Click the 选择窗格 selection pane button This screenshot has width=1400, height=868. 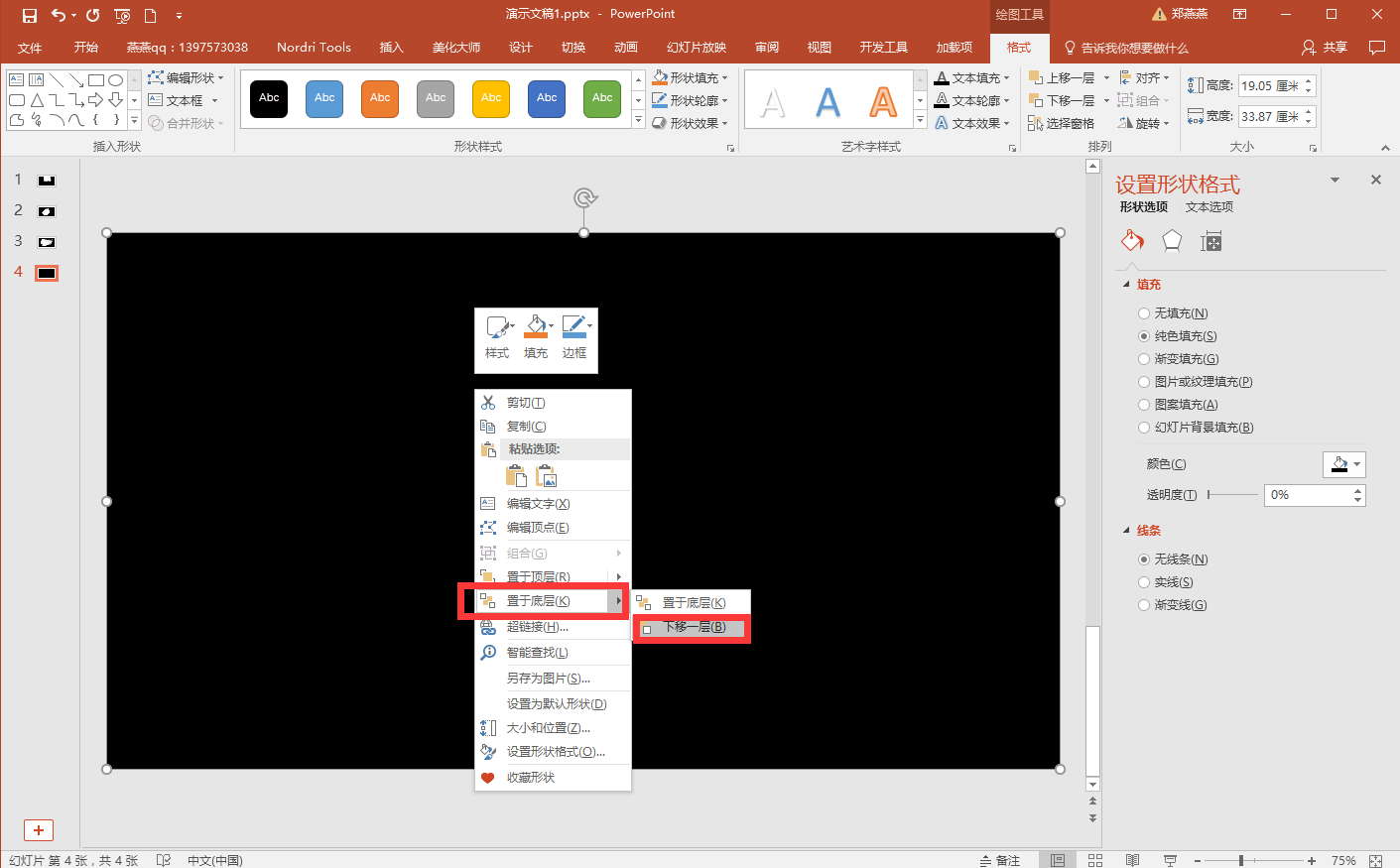pyautogui.click(x=1062, y=124)
